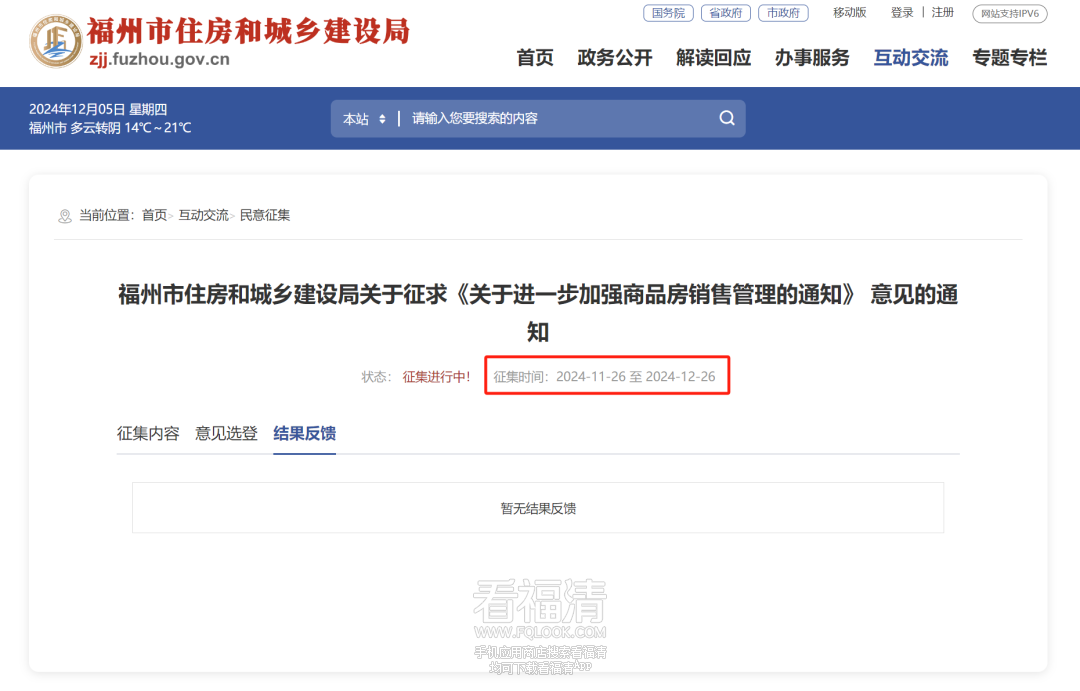1080x691 pixels.
Task: Switch to the 征集内容 tab
Action: click(x=148, y=433)
